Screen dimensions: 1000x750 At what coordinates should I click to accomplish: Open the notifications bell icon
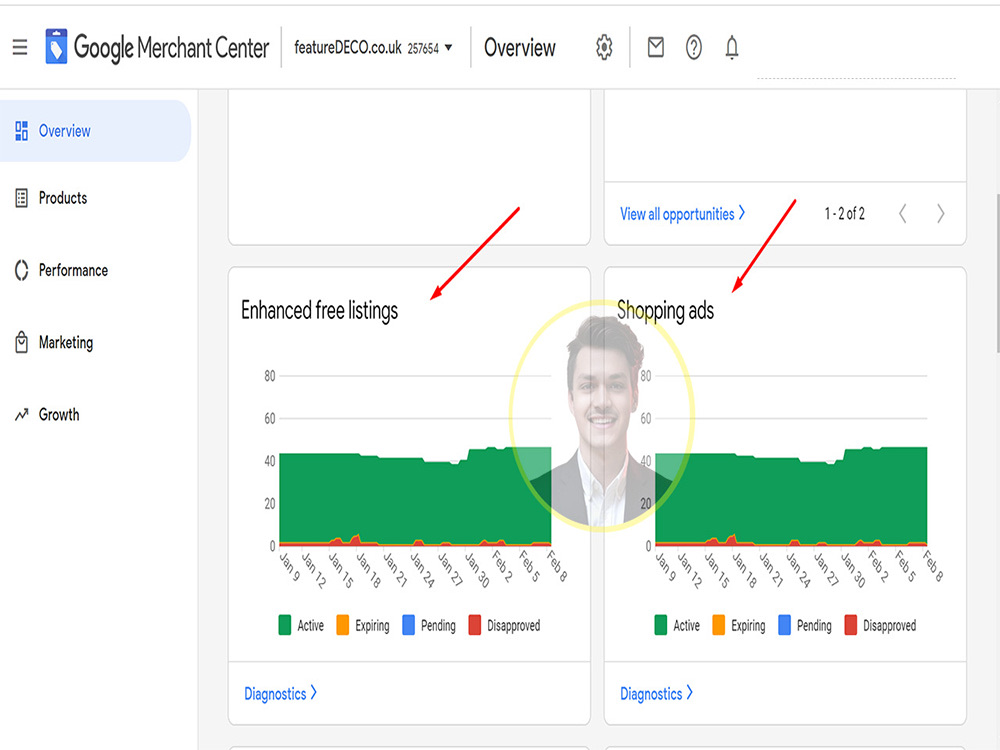(x=732, y=47)
